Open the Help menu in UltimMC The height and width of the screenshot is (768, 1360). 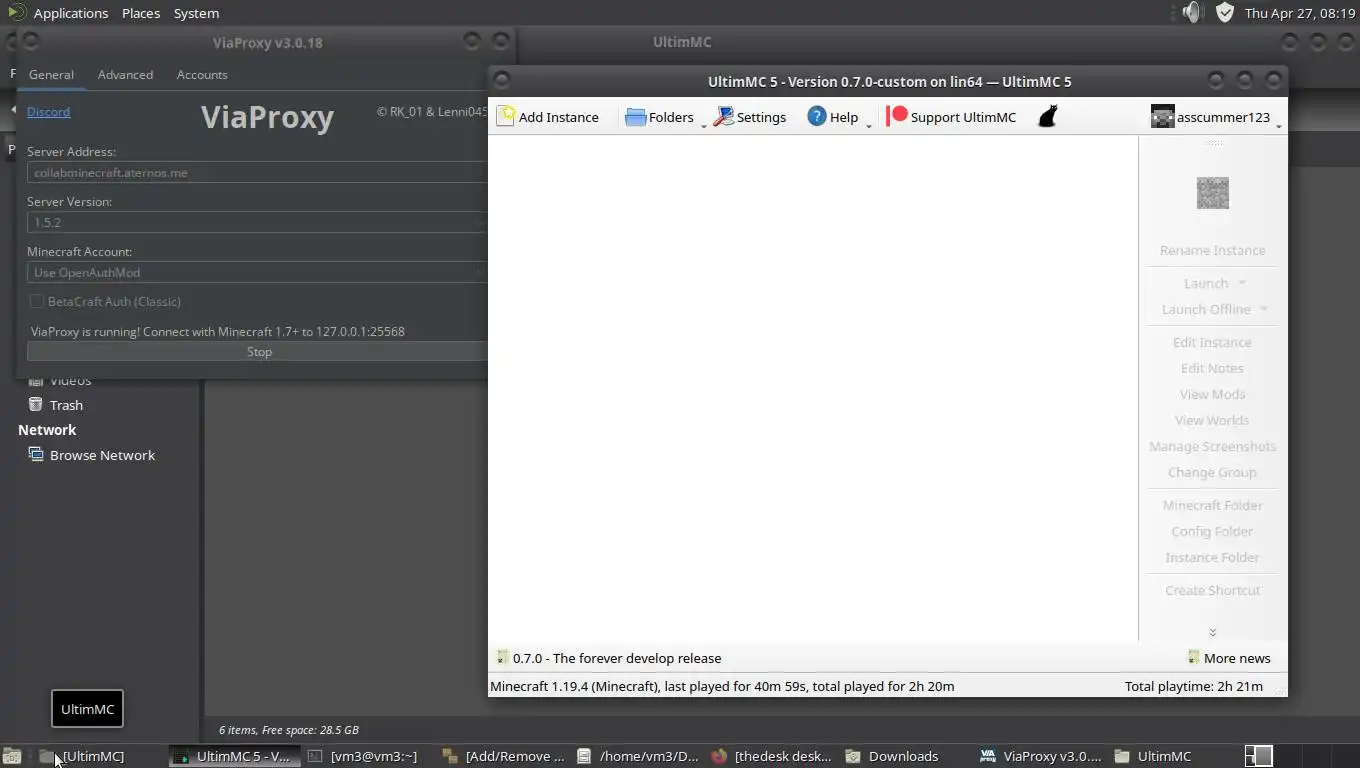point(833,117)
